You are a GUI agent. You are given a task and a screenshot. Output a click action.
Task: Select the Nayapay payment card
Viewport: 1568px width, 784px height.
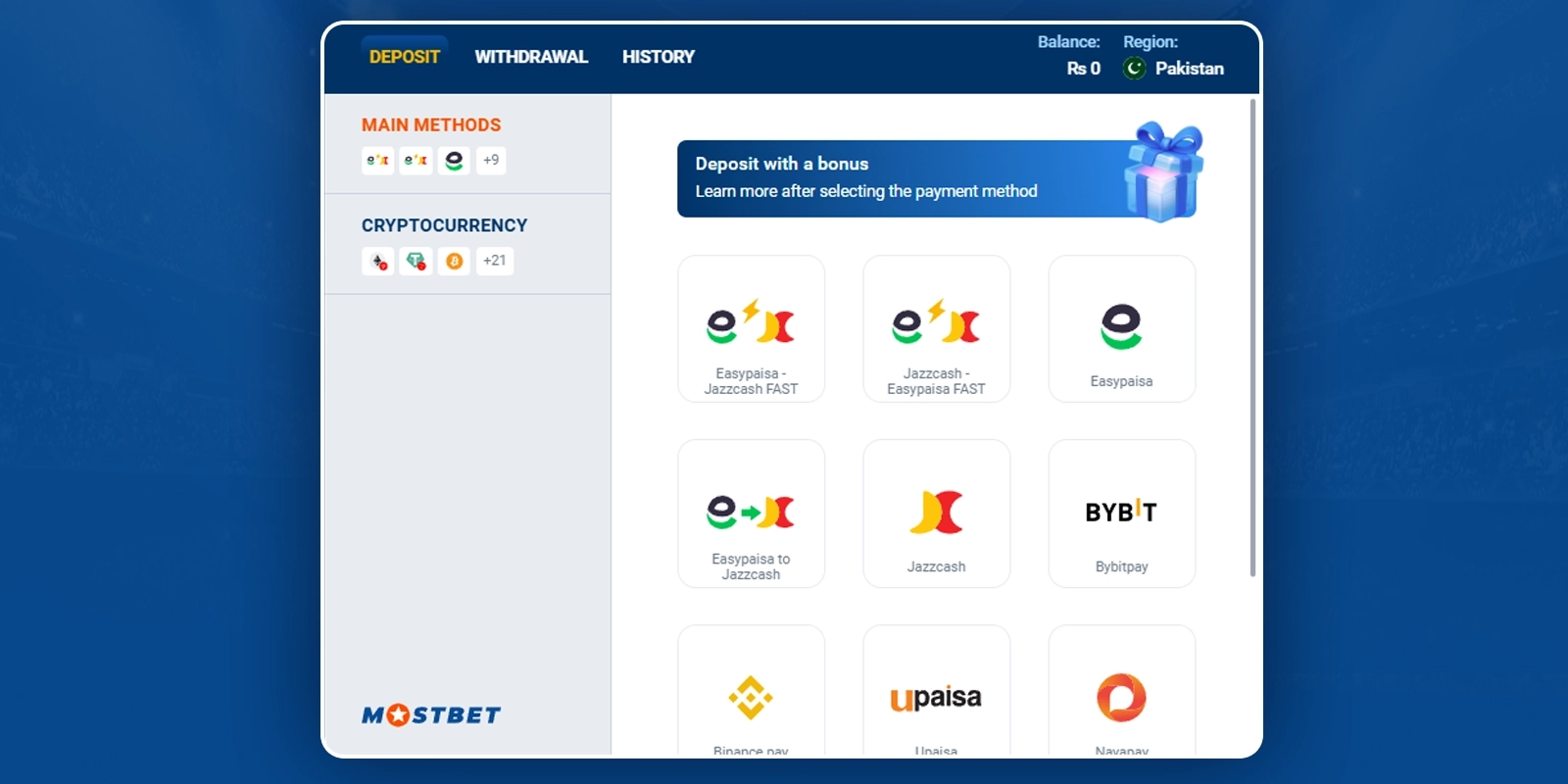coord(1122,691)
